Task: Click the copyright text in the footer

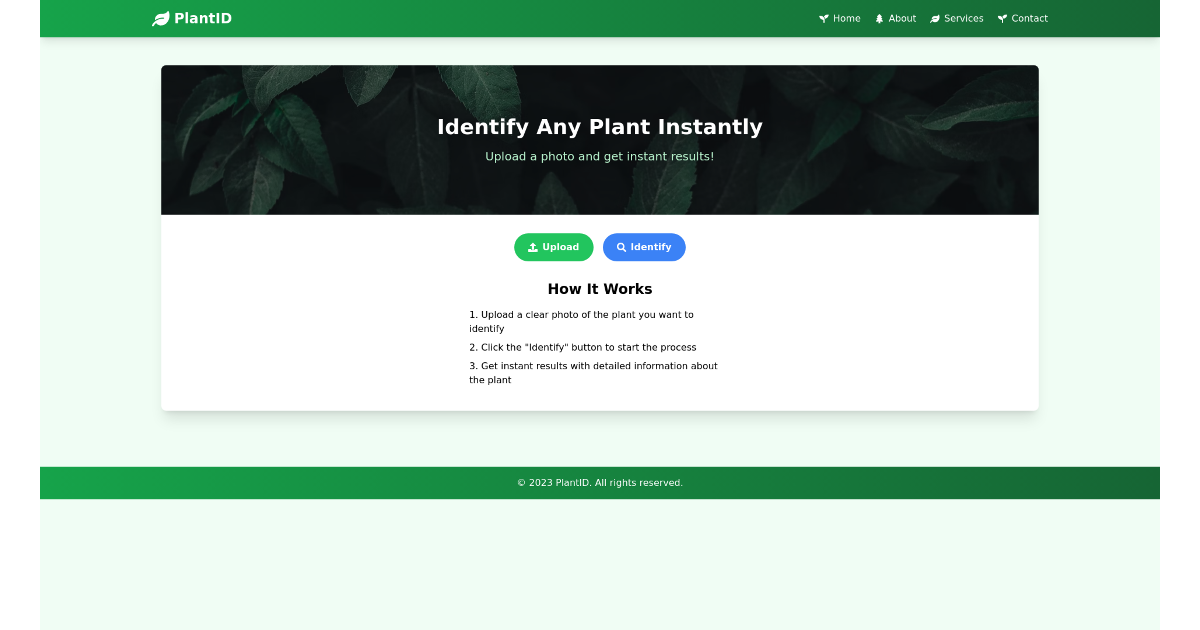Action: tap(599, 482)
